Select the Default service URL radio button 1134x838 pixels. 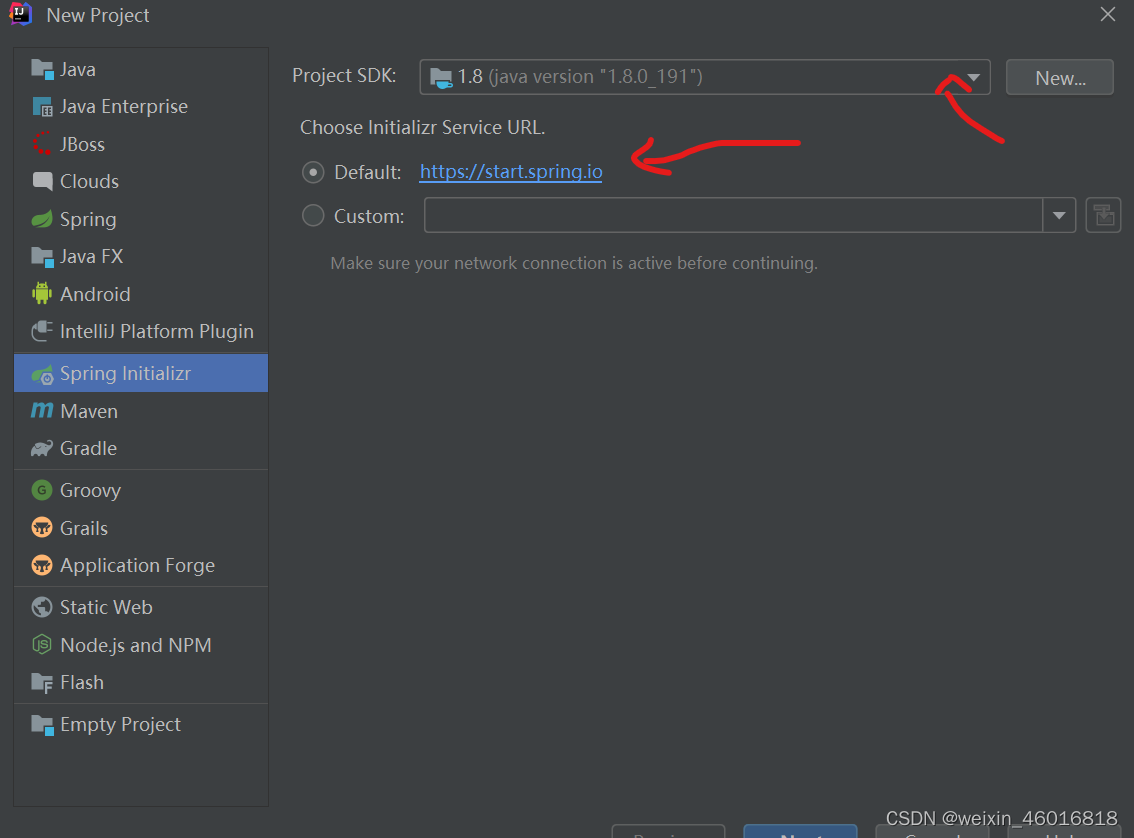[312, 172]
